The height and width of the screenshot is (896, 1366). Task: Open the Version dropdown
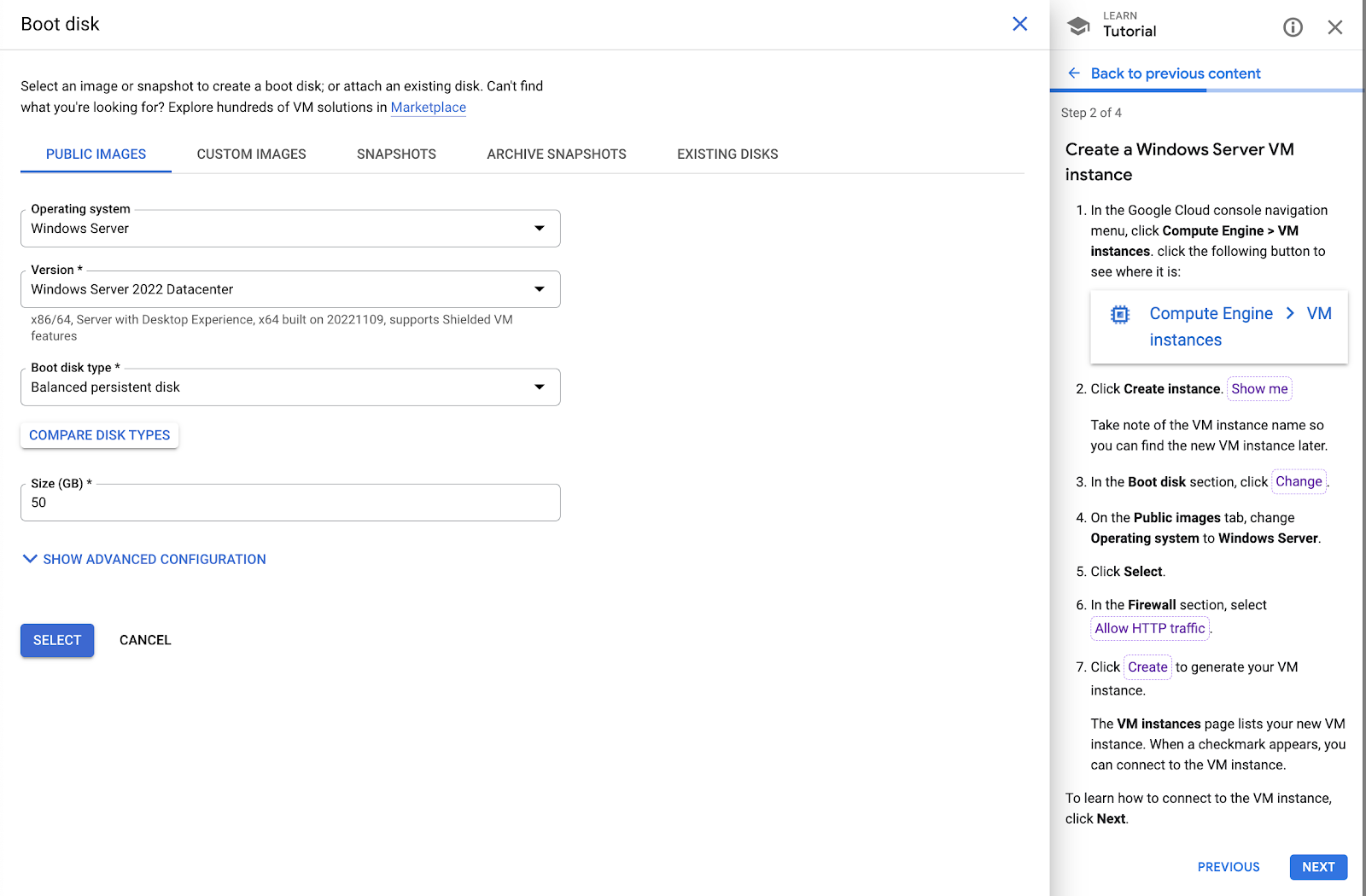pyautogui.click(x=290, y=289)
